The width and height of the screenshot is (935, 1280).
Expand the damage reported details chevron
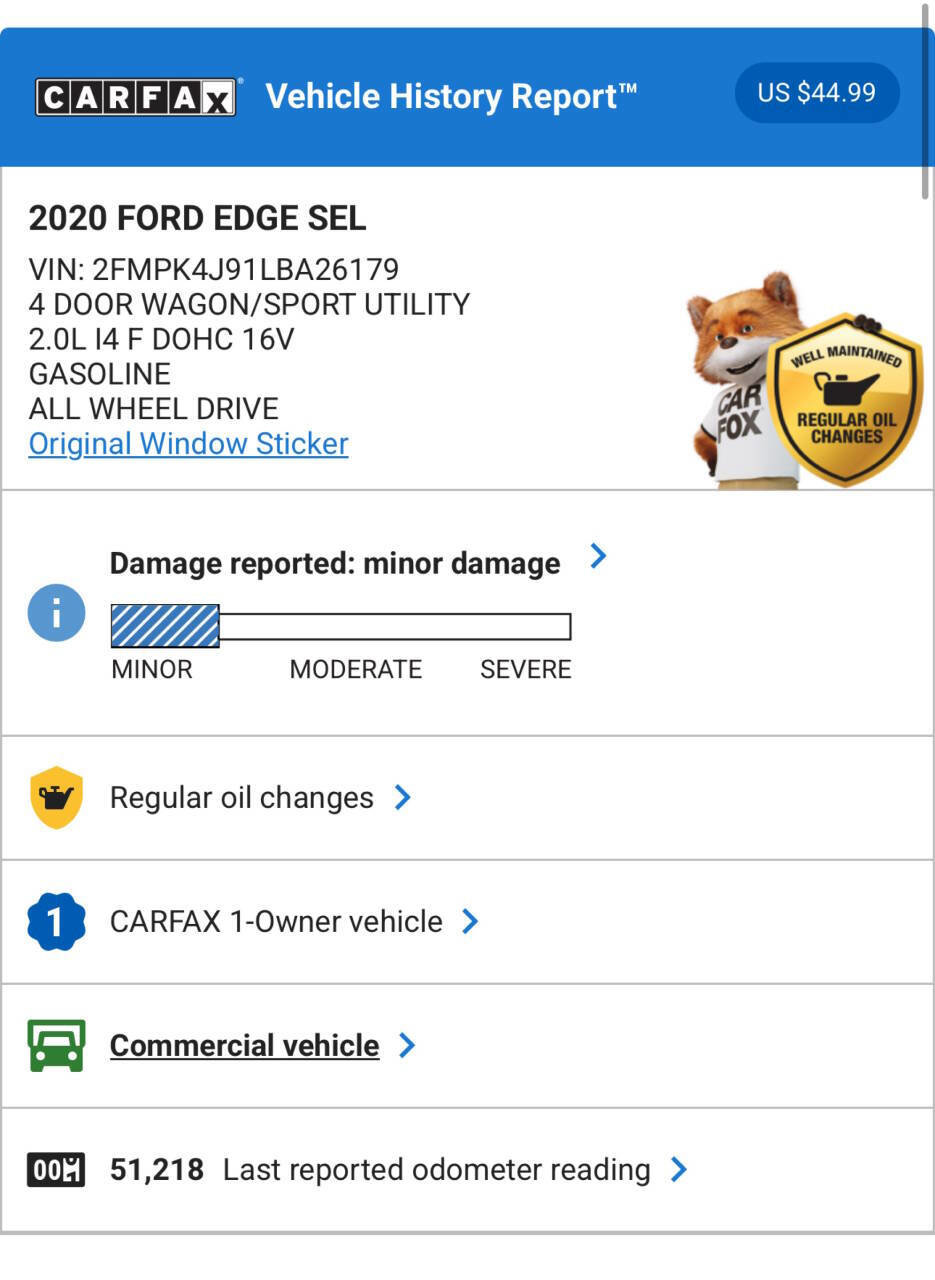[x=598, y=556]
